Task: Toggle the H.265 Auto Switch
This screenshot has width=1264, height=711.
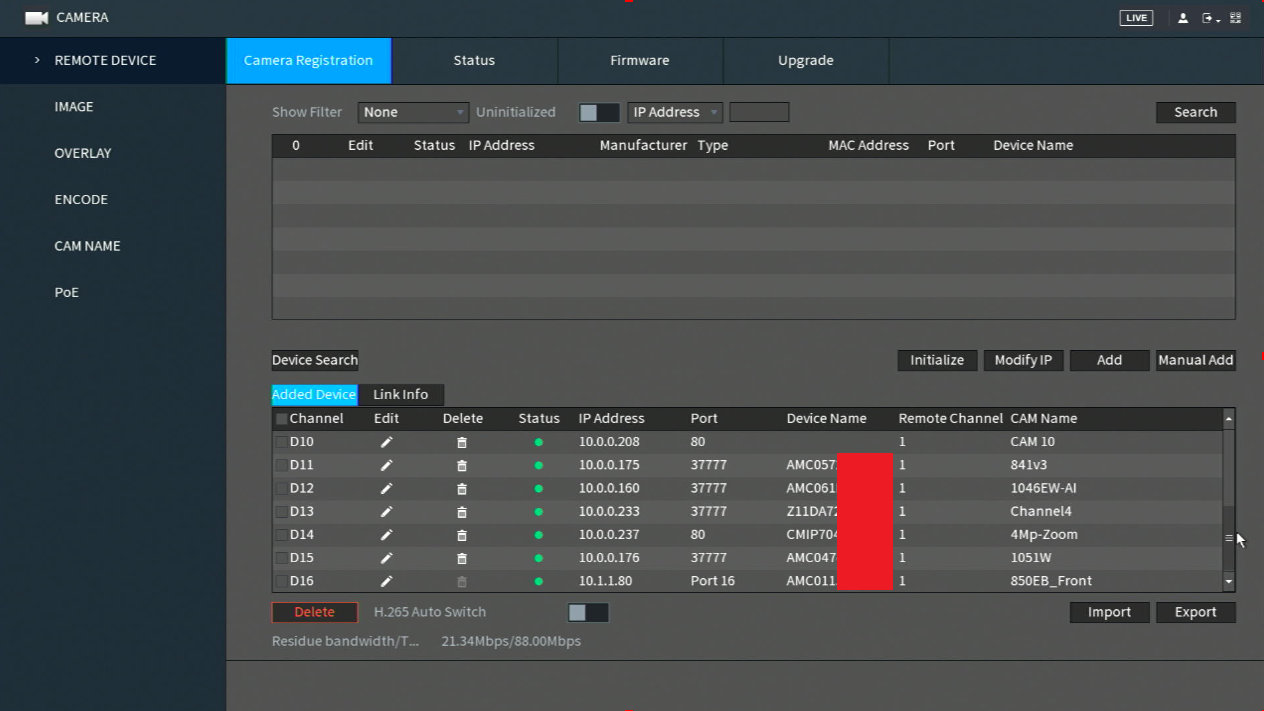Action: 588,613
